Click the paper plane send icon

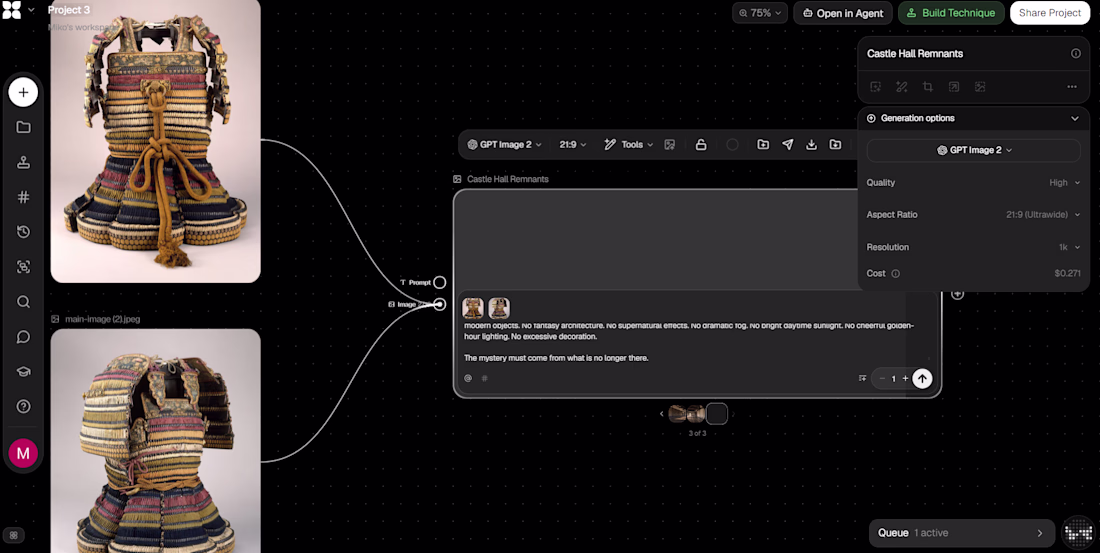point(788,145)
